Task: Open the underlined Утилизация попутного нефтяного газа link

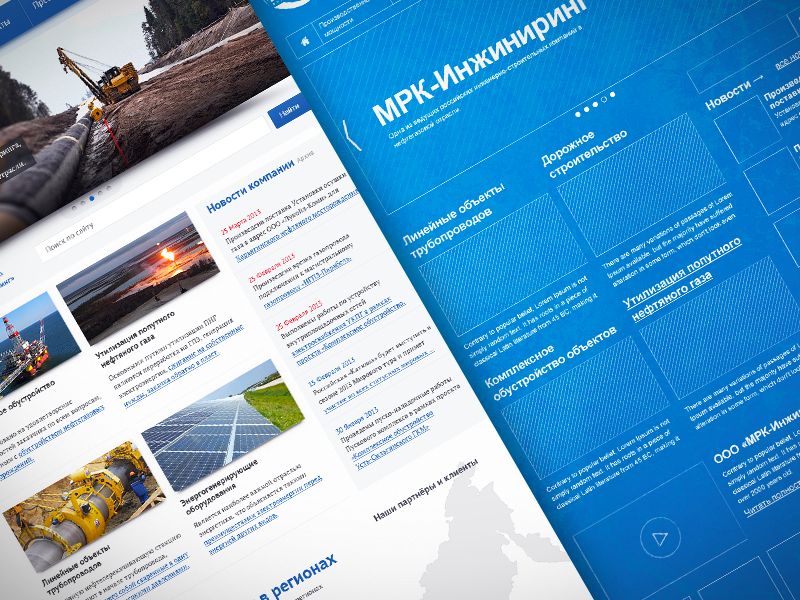Action: 682,280
